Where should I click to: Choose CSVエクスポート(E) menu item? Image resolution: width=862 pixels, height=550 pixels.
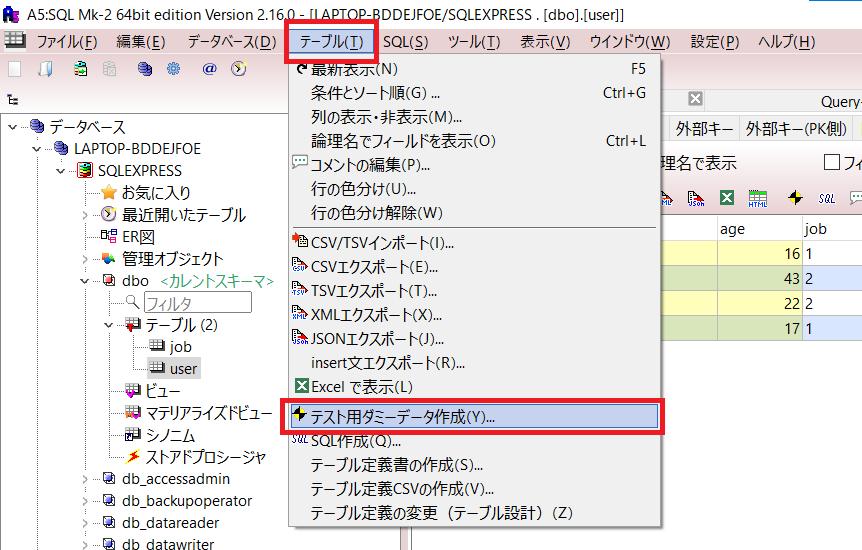coord(474,267)
